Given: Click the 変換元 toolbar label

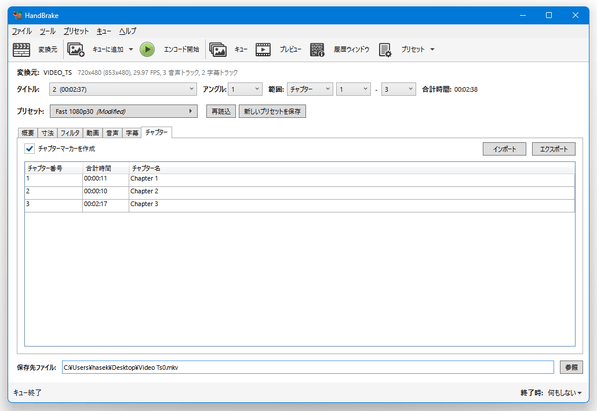Looking at the screenshot, I should tap(48, 50).
